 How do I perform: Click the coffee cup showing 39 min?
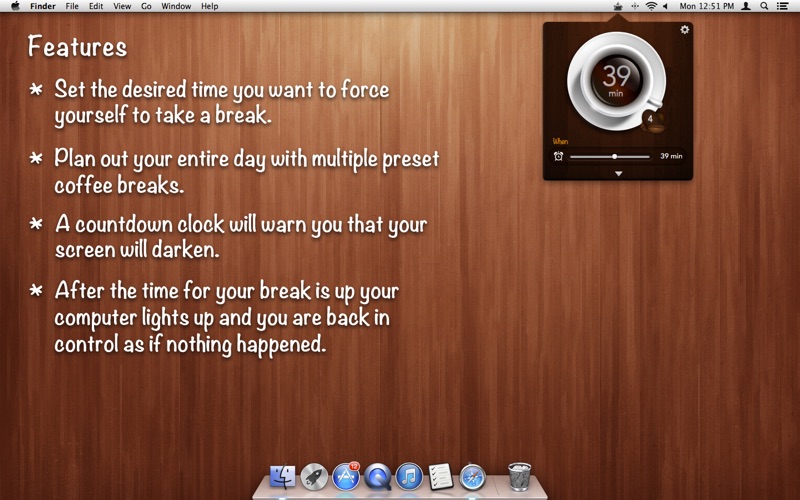(x=616, y=81)
